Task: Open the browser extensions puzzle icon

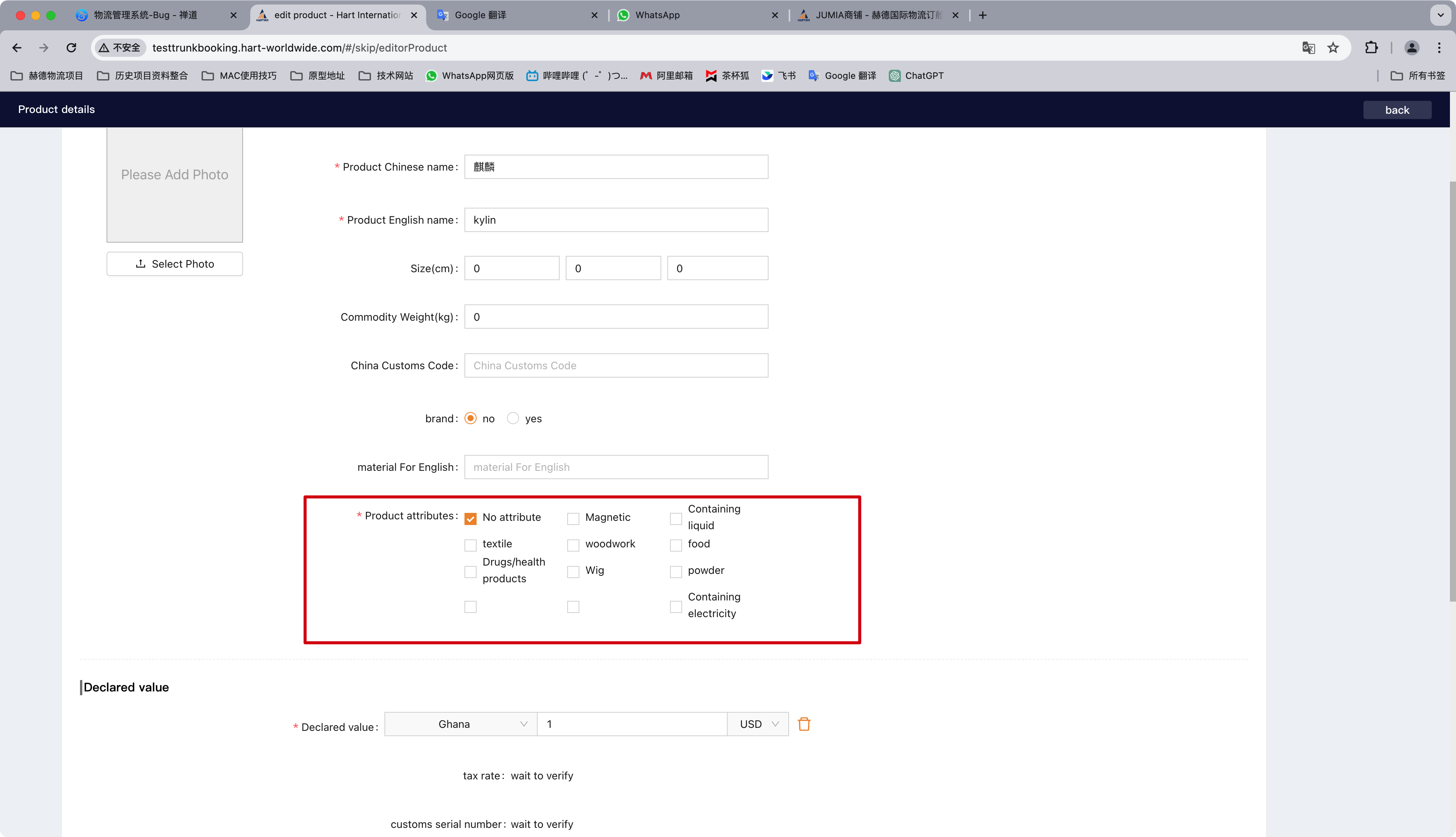Action: tap(1371, 48)
